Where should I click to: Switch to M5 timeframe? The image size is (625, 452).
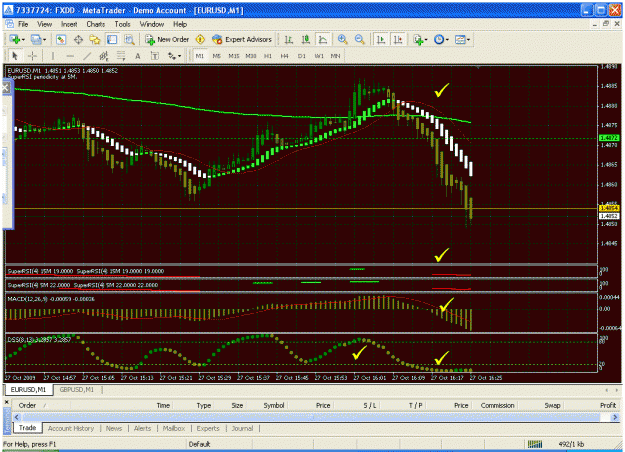click(x=216, y=56)
